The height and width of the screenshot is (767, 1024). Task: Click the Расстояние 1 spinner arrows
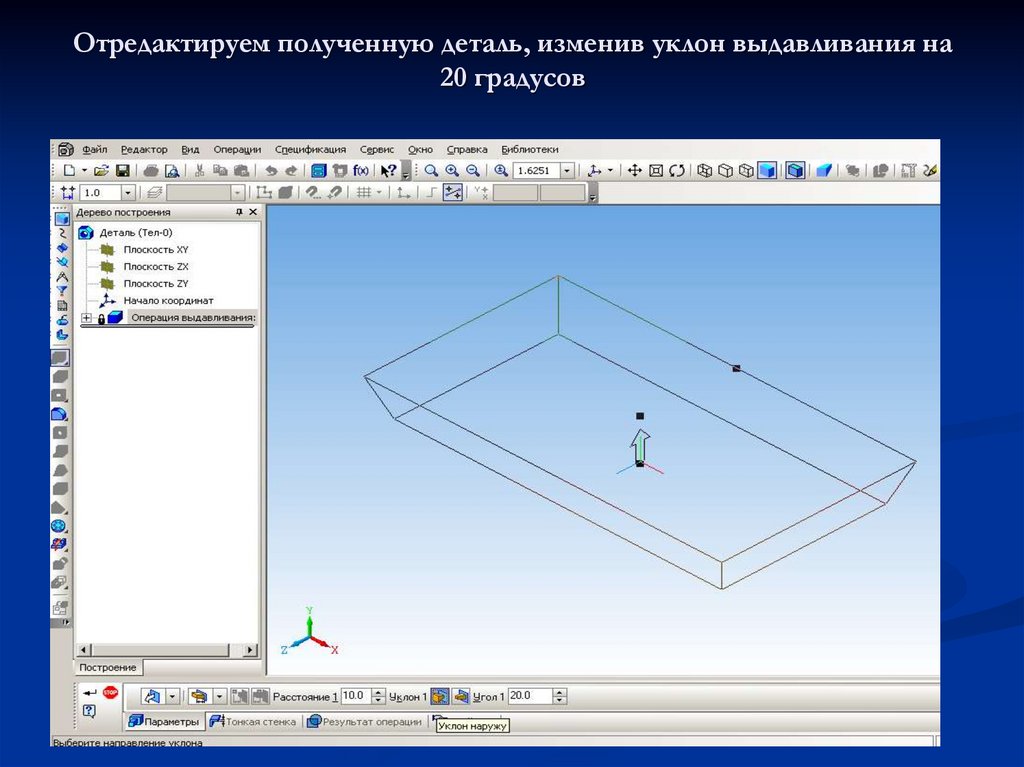(378, 696)
